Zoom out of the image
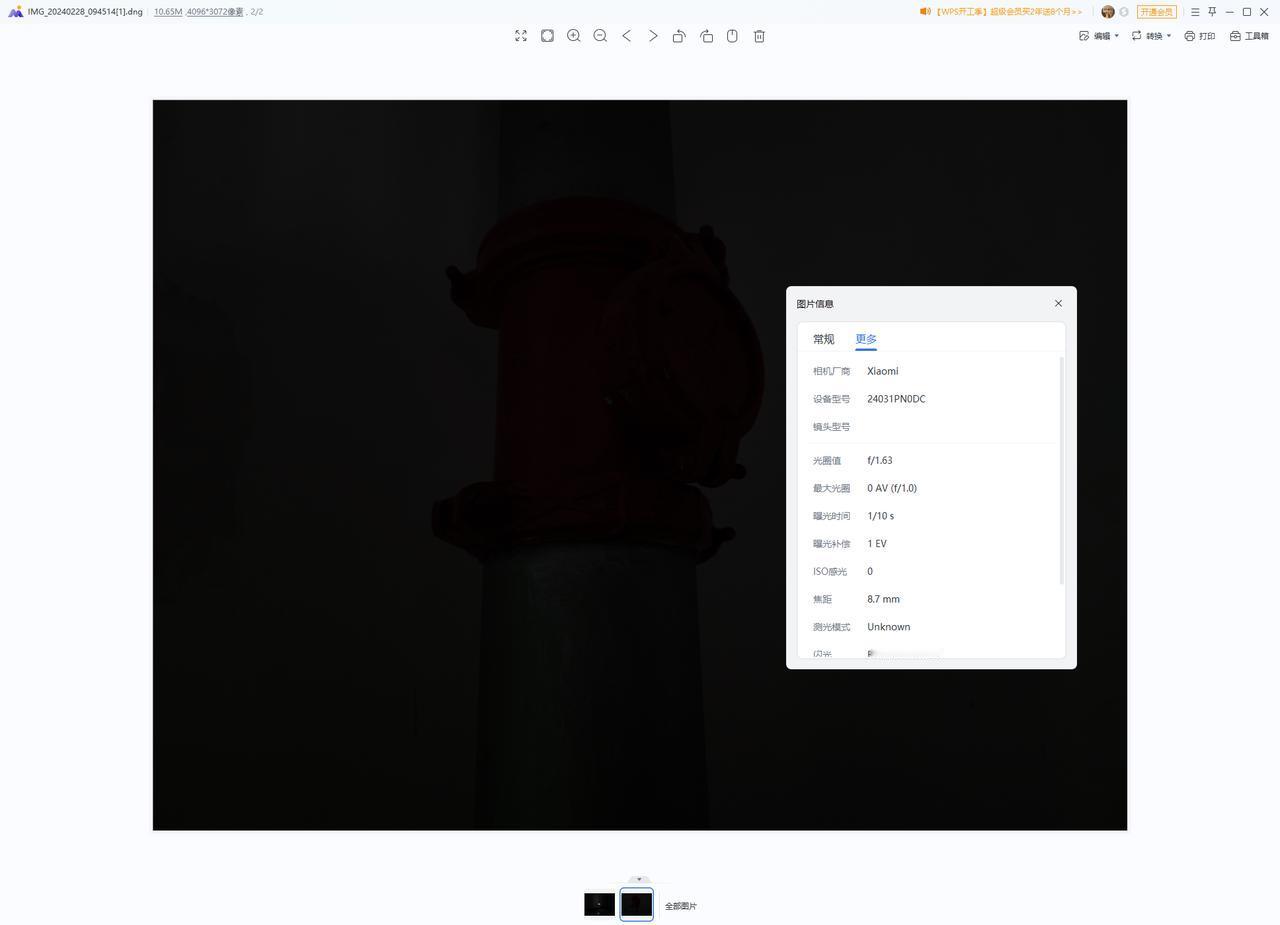The width and height of the screenshot is (1280, 925). click(x=600, y=36)
